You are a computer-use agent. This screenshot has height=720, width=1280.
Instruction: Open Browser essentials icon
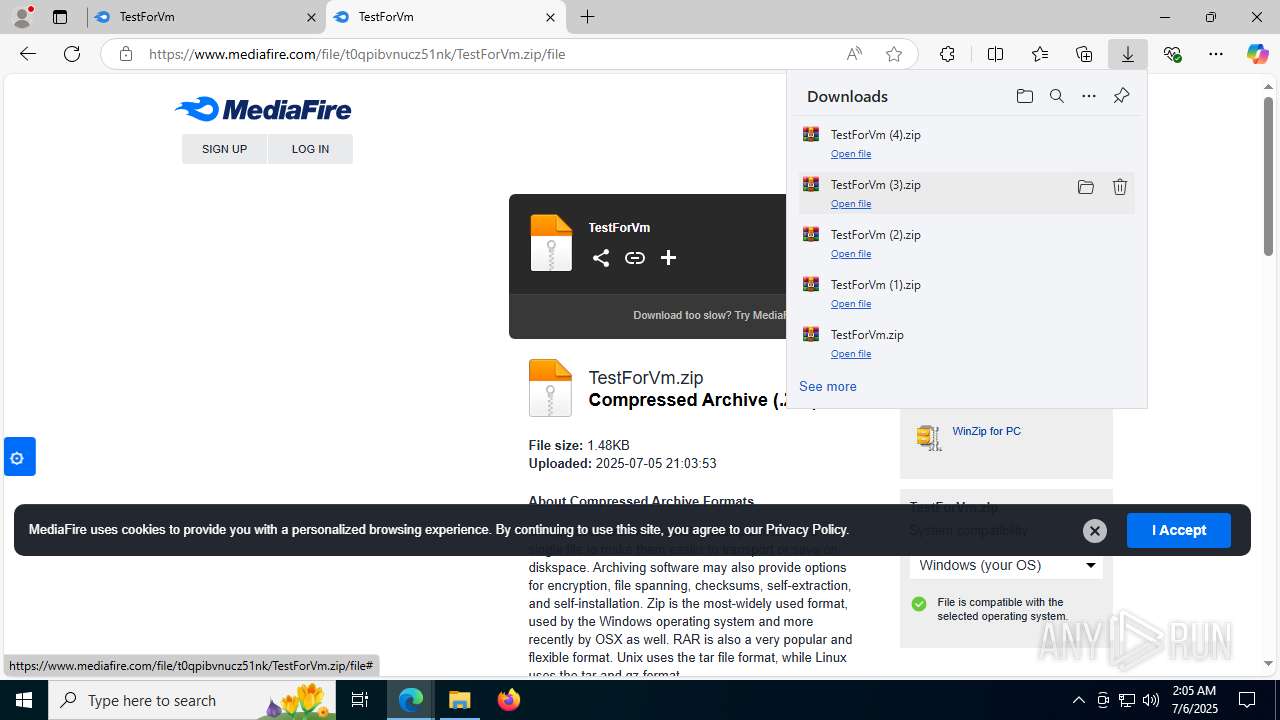pyautogui.click(x=1172, y=54)
